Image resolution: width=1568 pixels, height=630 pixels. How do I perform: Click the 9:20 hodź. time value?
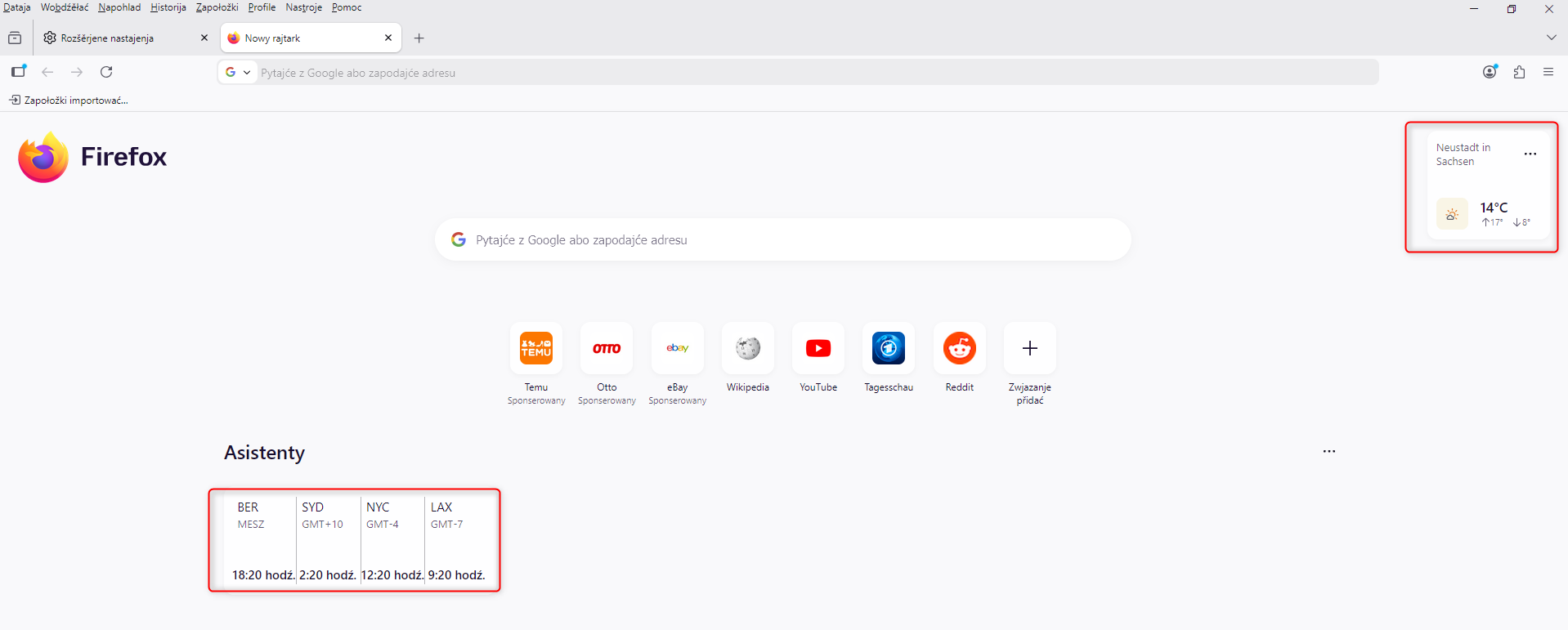point(457,575)
